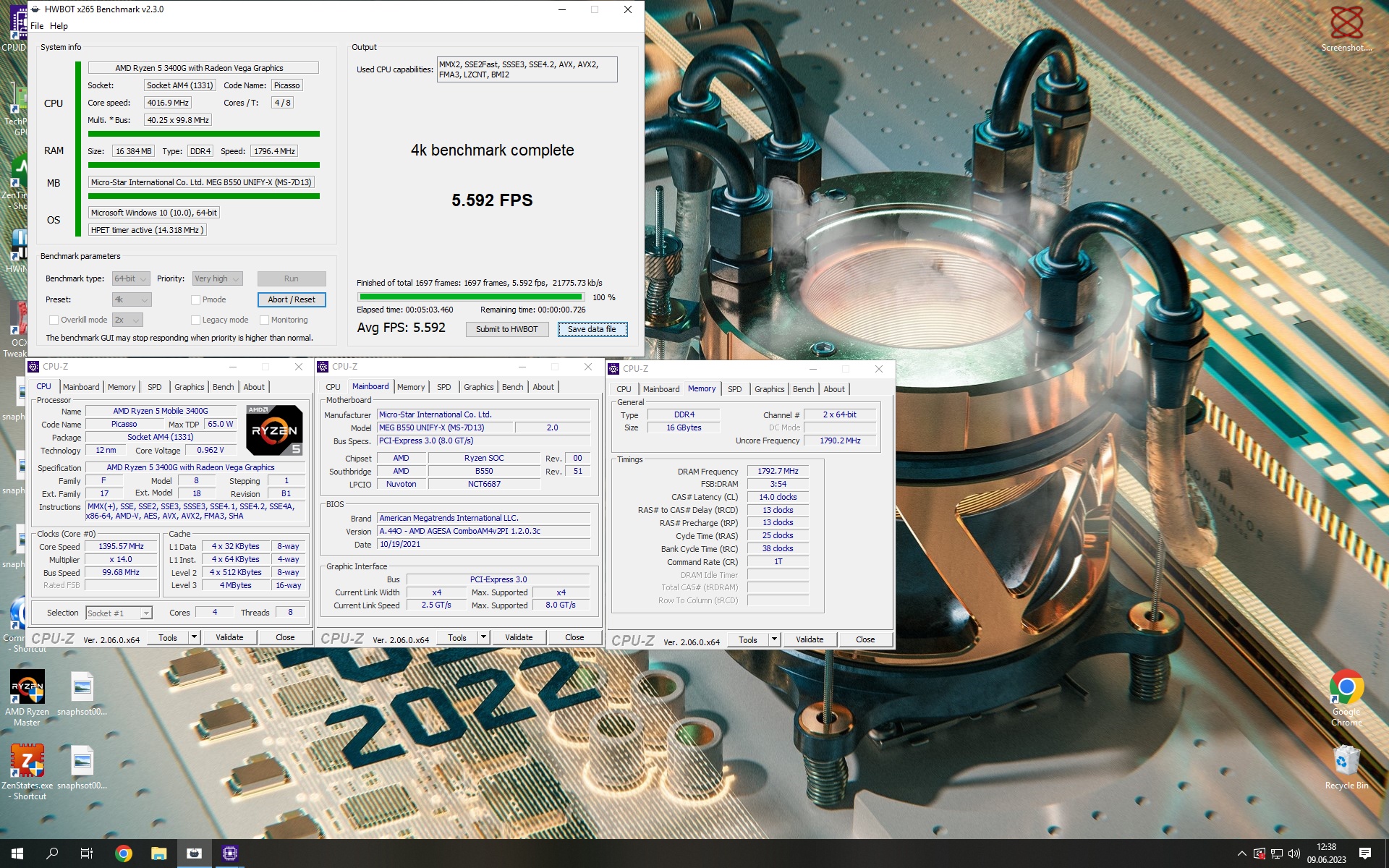This screenshot has height=868, width=1389.
Task: Open Task View in the taskbar
Action: [x=87, y=854]
